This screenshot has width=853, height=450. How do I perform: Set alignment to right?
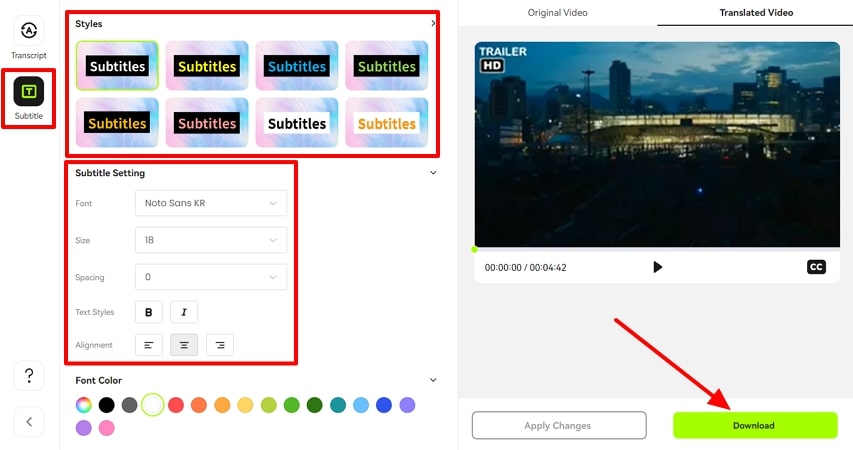coord(220,345)
